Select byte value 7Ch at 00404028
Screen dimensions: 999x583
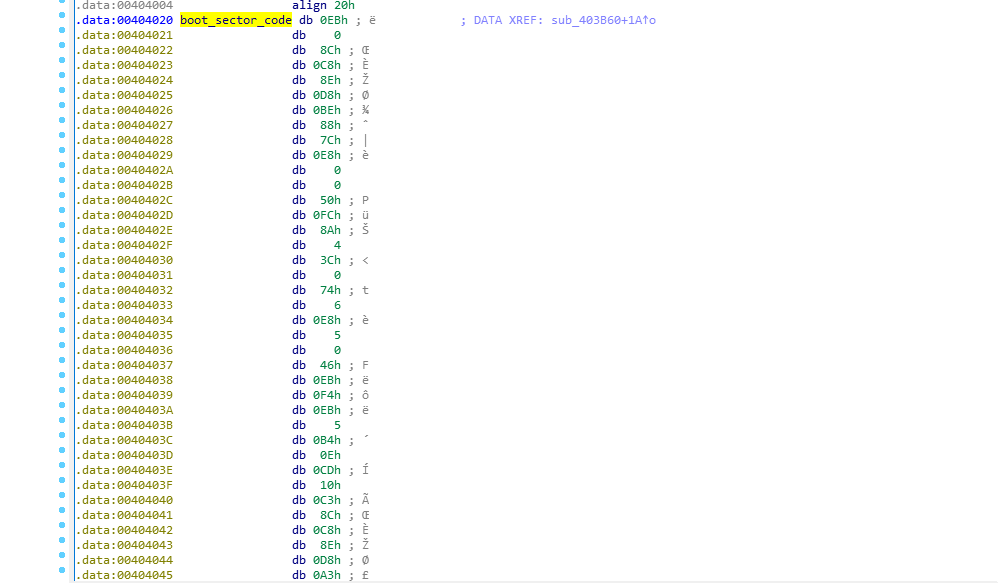(330, 140)
